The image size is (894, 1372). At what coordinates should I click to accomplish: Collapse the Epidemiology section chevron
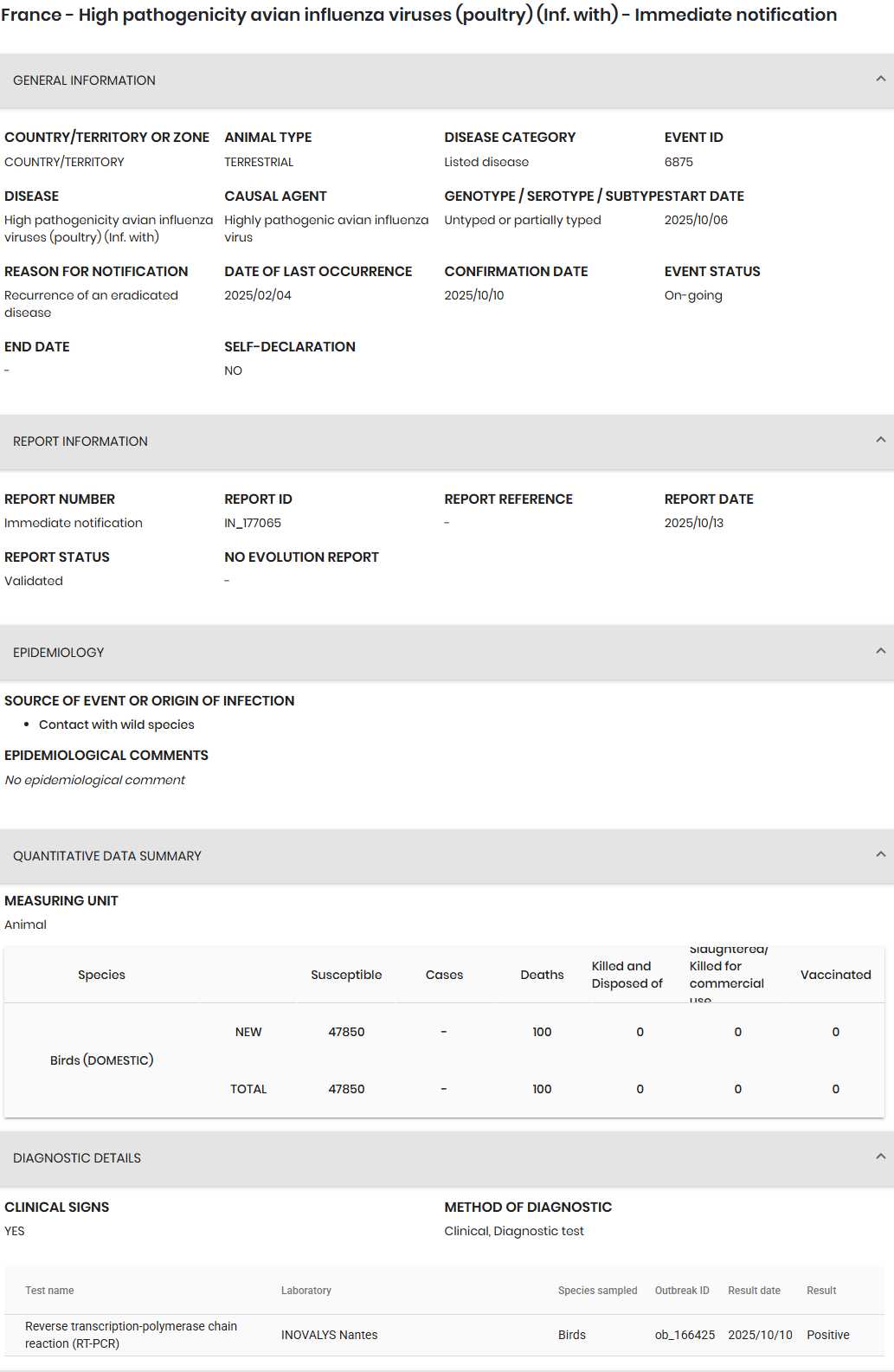pos(880,651)
